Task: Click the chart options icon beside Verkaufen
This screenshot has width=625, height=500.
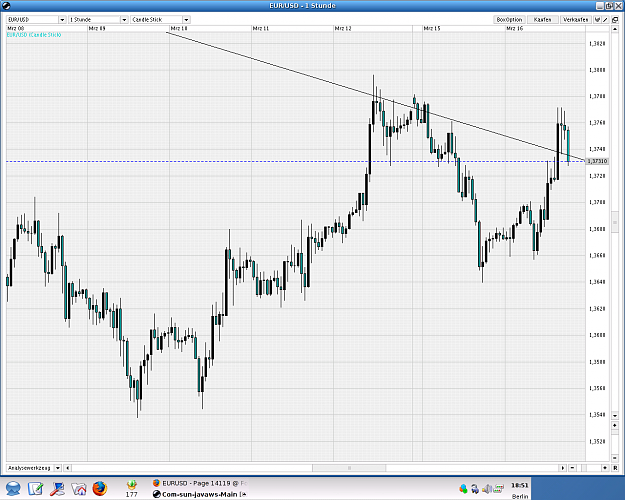Action: [597, 20]
